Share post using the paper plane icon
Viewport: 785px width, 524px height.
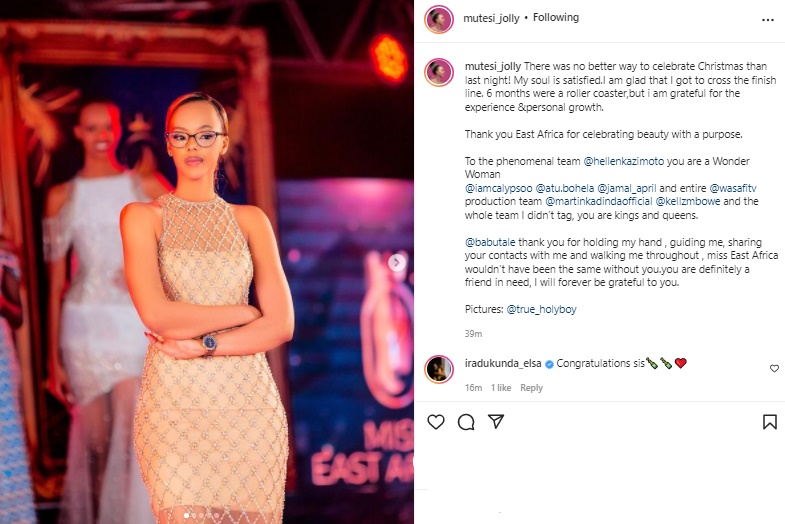click(x=496, y=421)
